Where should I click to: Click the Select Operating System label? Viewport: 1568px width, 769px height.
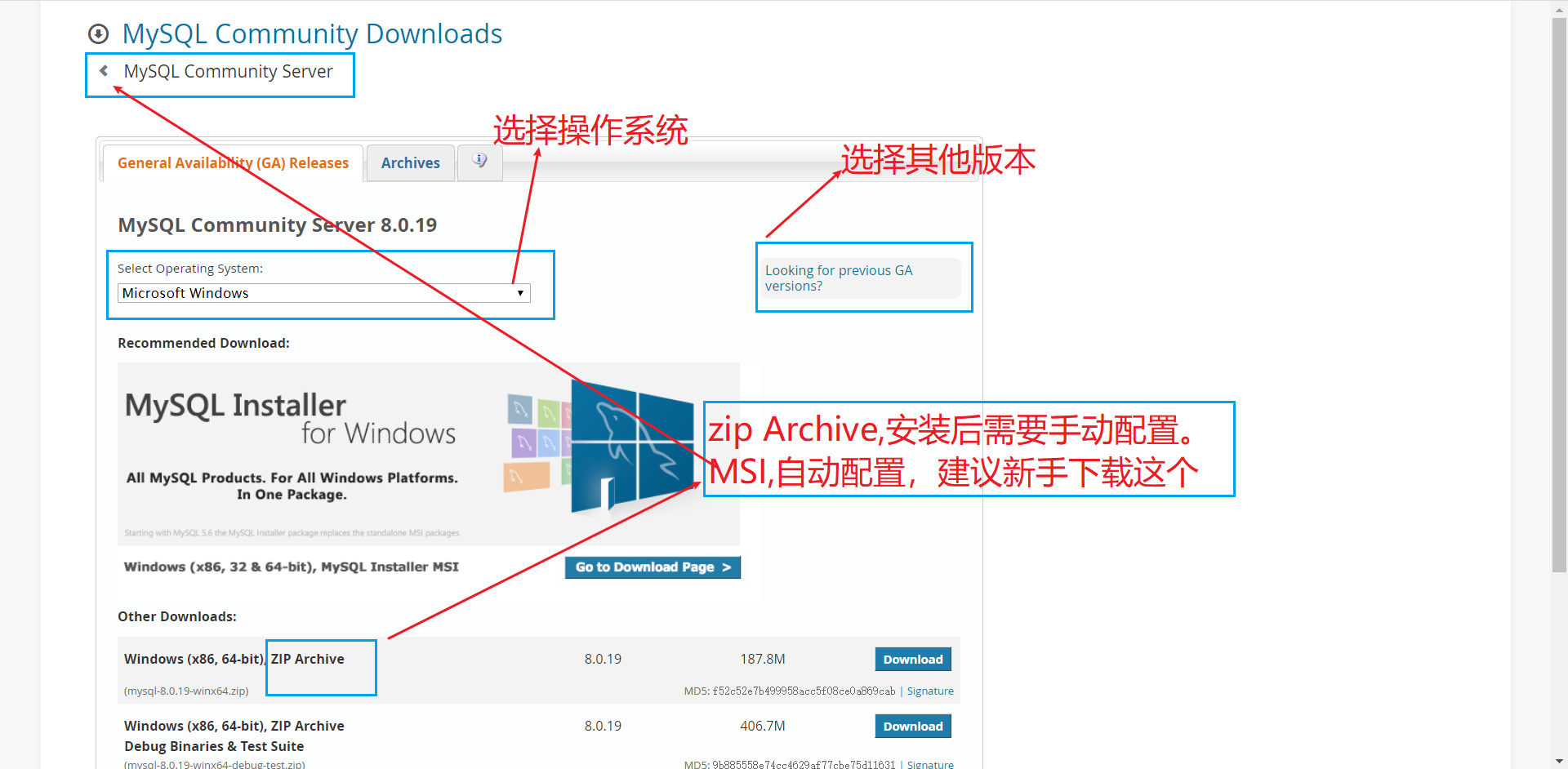190,269
